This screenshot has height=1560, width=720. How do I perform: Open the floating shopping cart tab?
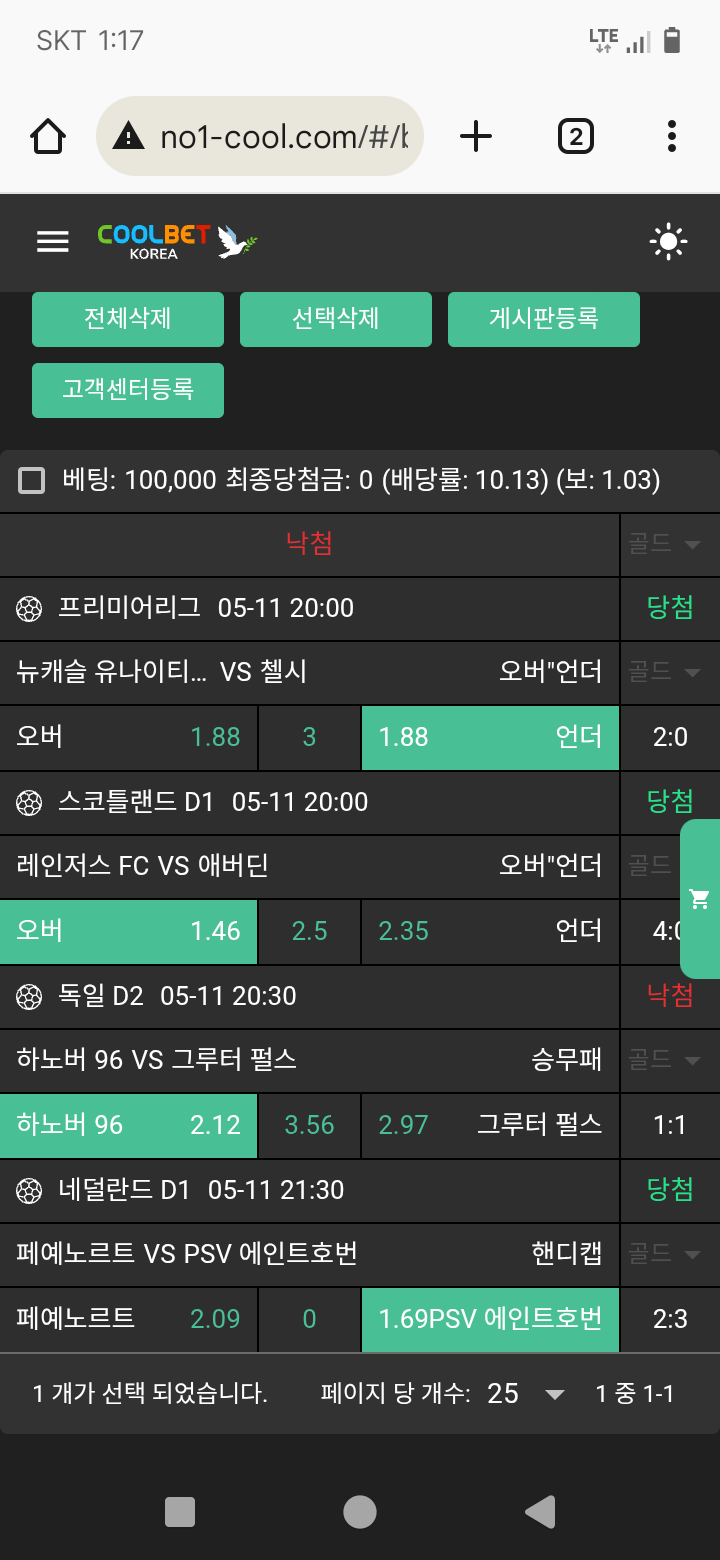point(700,899)
